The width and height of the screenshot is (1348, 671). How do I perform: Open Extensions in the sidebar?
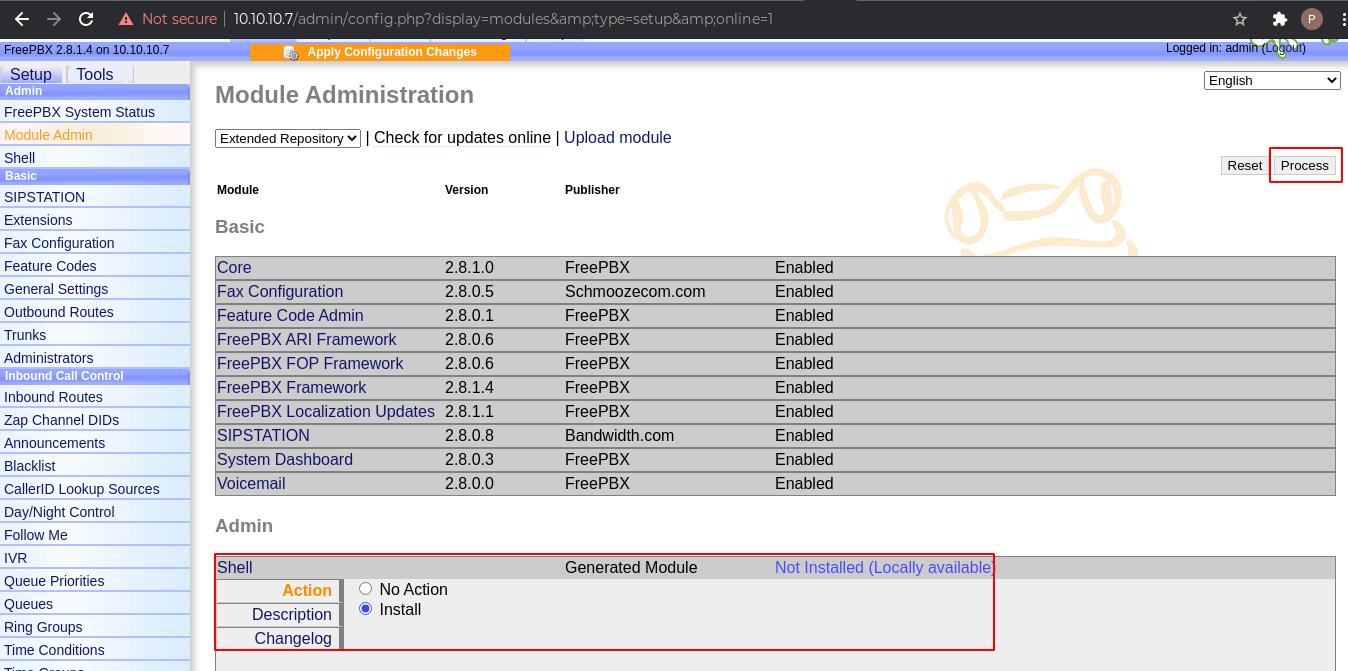click(94, 220)
